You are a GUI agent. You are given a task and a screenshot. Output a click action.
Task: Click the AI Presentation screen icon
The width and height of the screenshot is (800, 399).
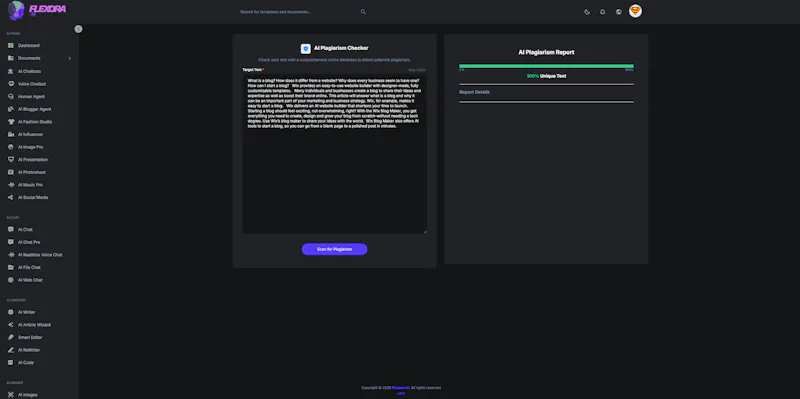tap(11, 160)
